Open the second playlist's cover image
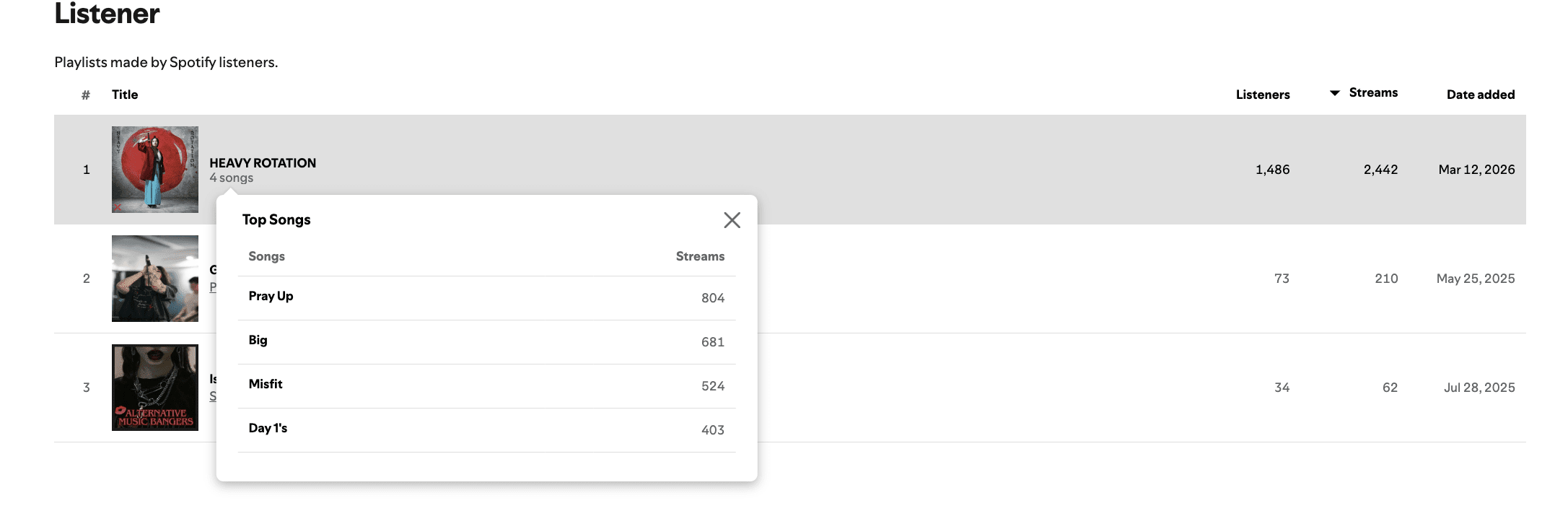1568x511 pixels. (x=155, y=279)
